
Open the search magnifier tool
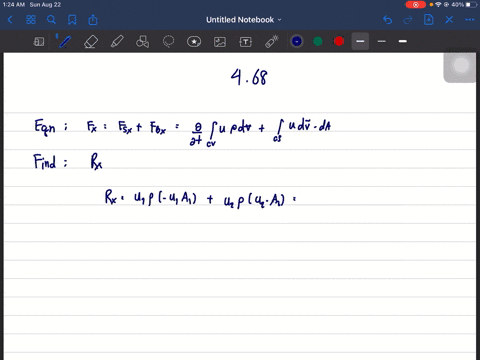tap(51, 20)
